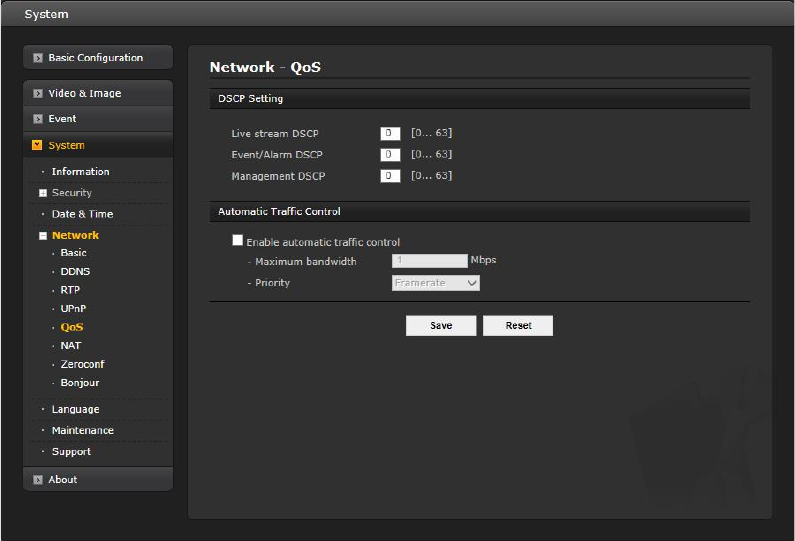Focus the Management DSCP field
This screenshot has width=795, height=541.
tap(390, 176)
